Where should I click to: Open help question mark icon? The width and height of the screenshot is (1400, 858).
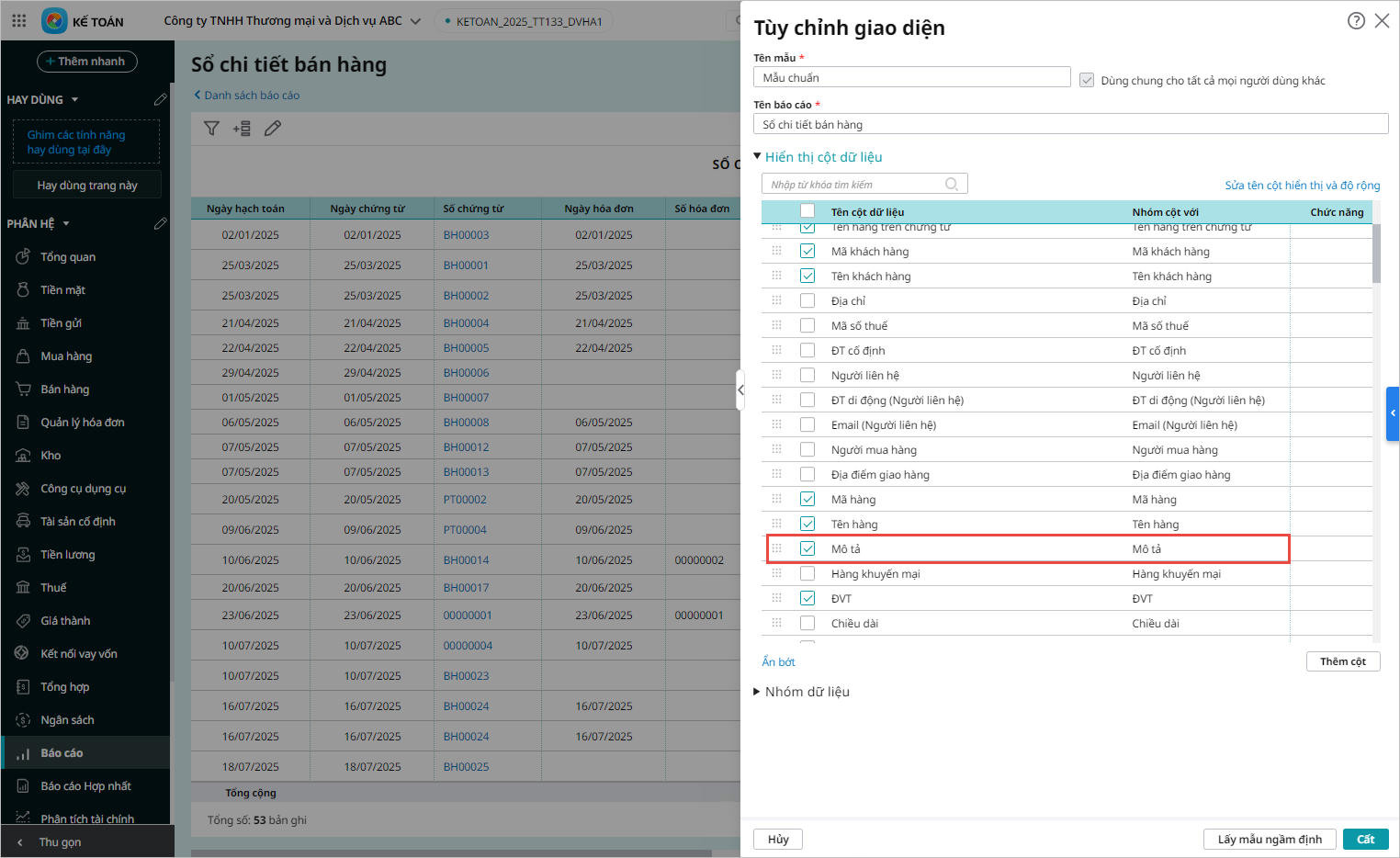click(x=1356, y=21)
